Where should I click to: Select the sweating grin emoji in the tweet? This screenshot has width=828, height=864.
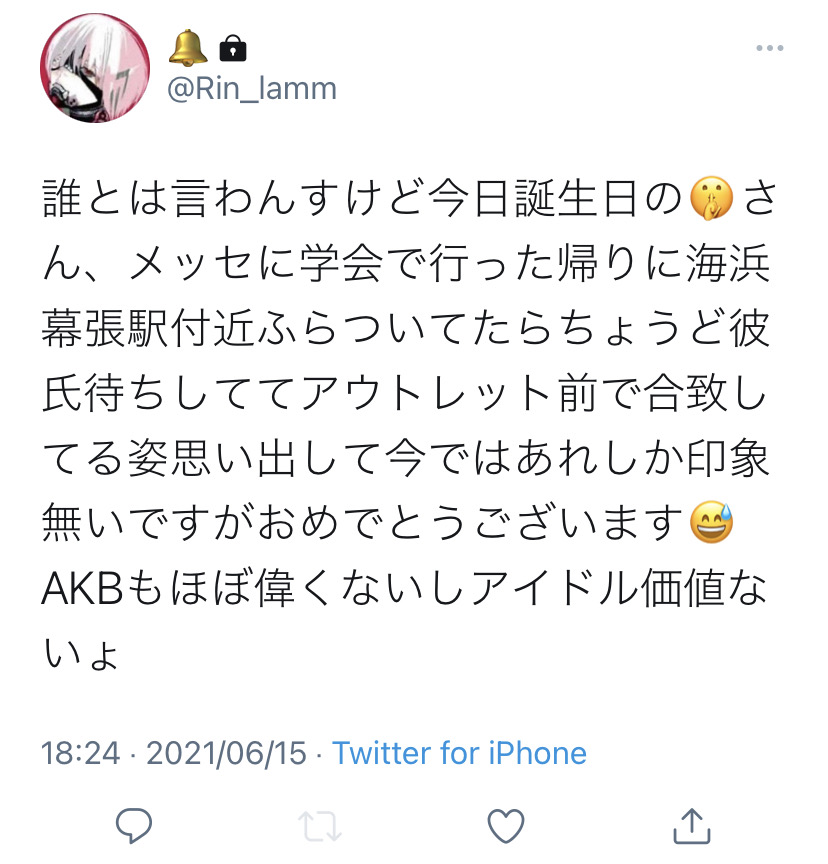click(x=711, y=522)
